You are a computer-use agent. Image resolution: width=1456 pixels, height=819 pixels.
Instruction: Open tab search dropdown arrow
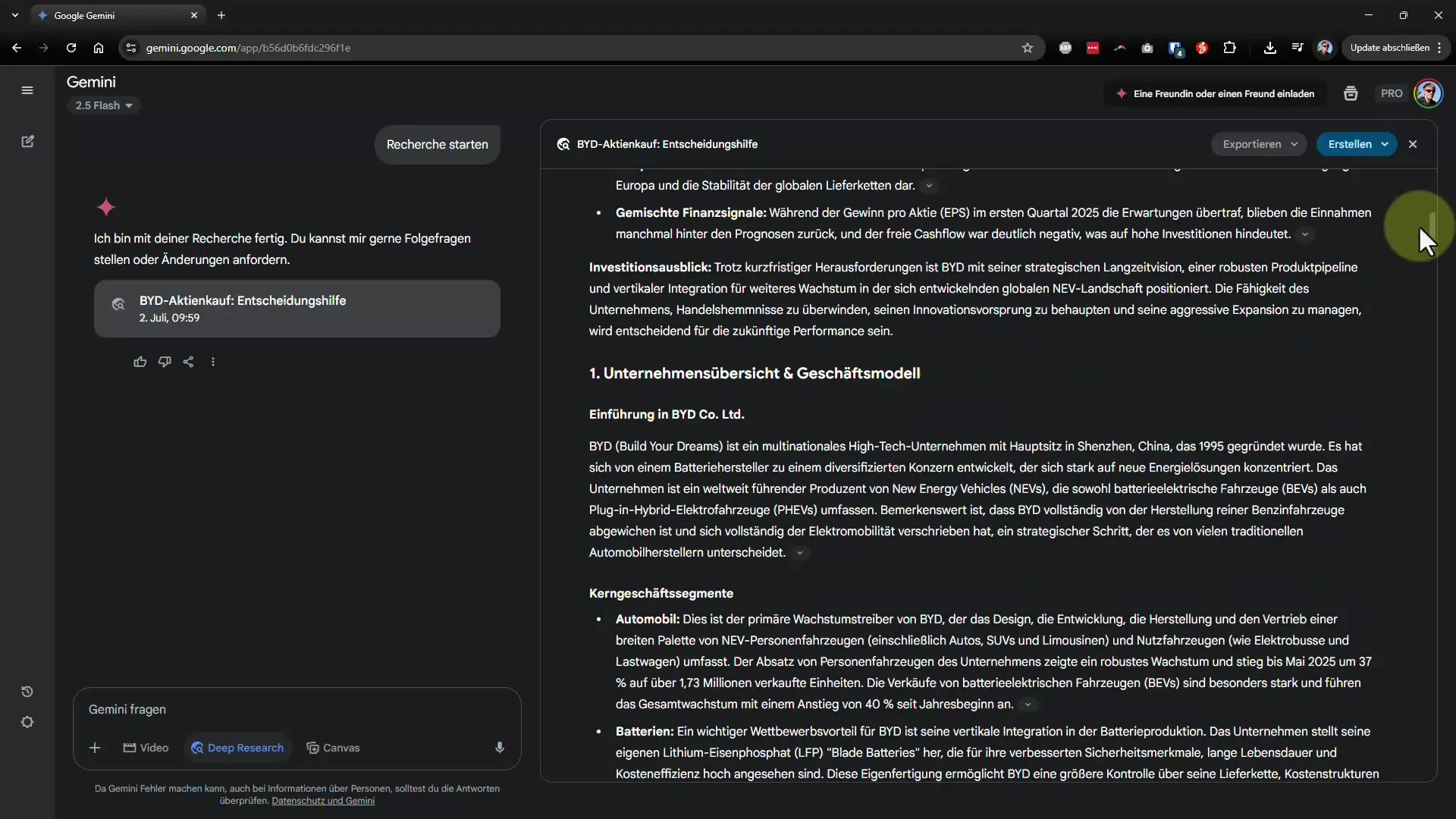click(15, 15)
